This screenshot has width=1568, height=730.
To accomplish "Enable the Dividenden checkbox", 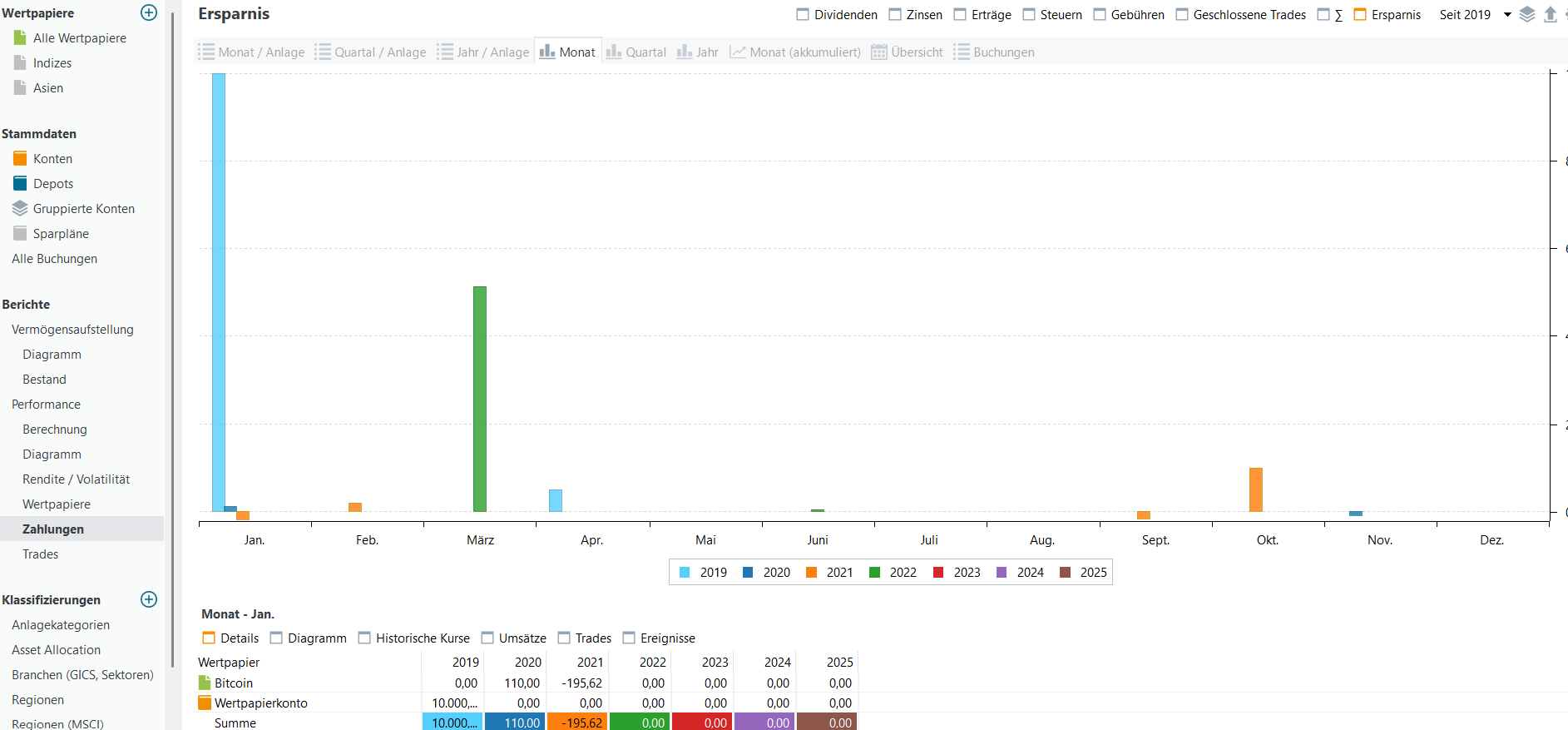I will 803,14.
